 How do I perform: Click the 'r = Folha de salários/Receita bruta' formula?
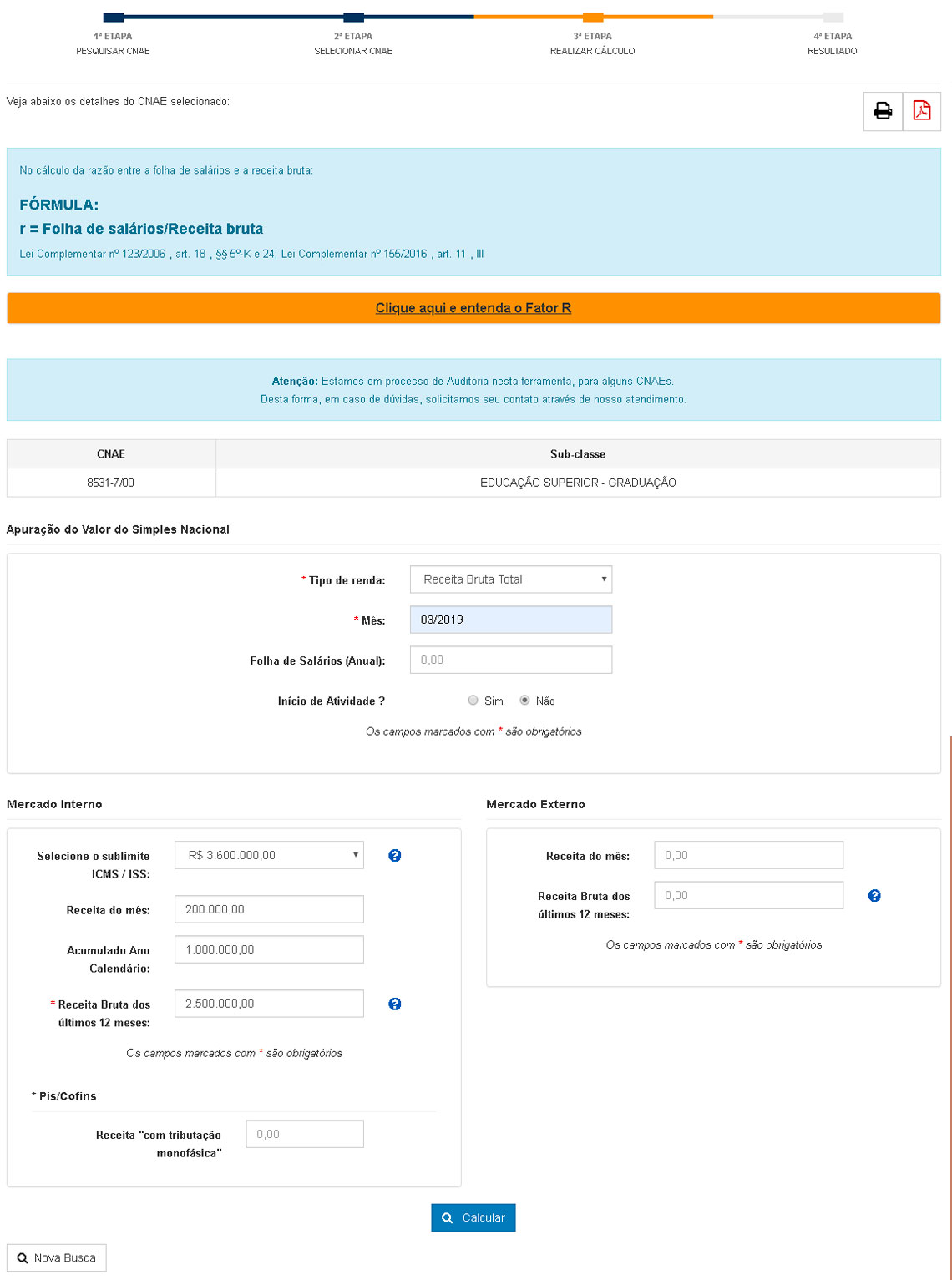tap(141, 229)
